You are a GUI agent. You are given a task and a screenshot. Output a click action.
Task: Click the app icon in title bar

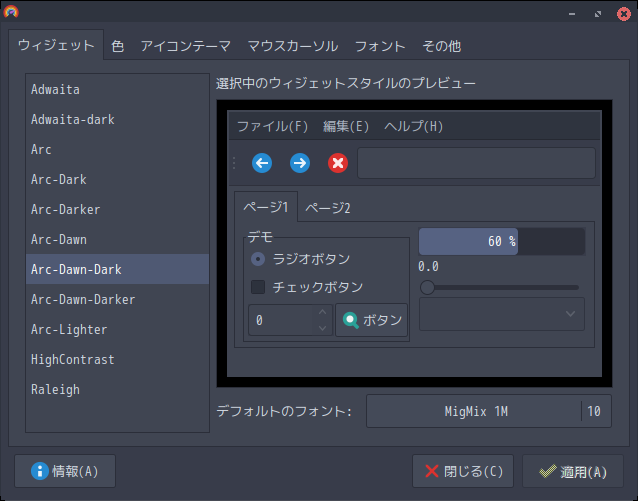tap(11, 12)
